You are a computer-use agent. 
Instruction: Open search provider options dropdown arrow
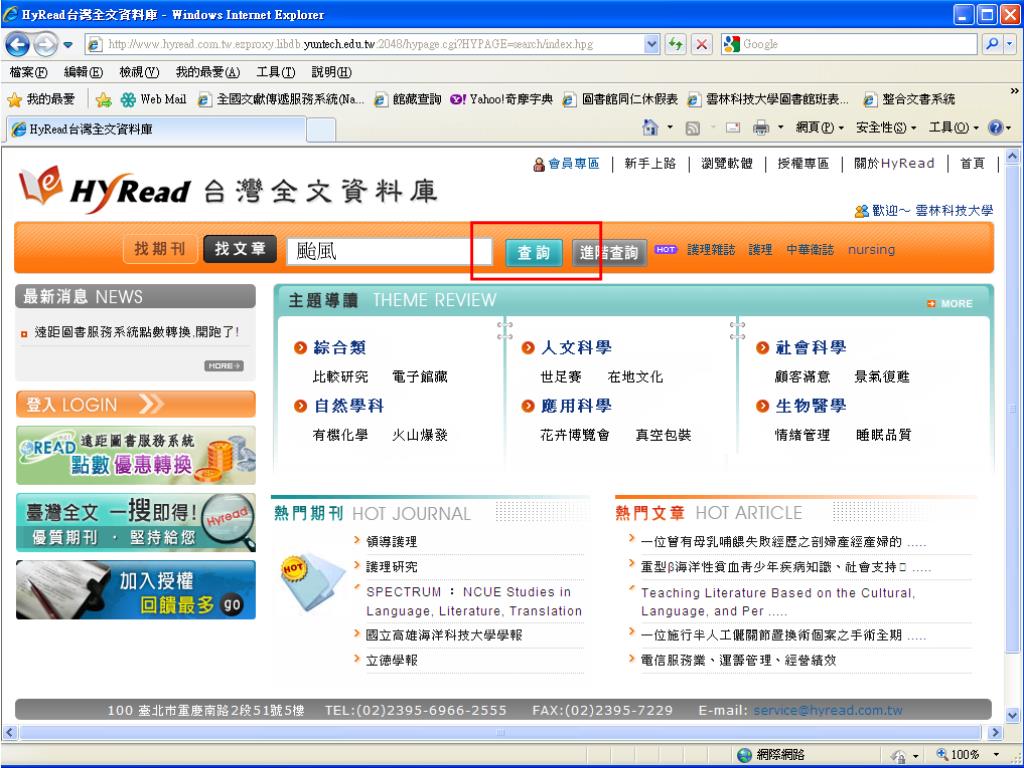click(1010, 44)
